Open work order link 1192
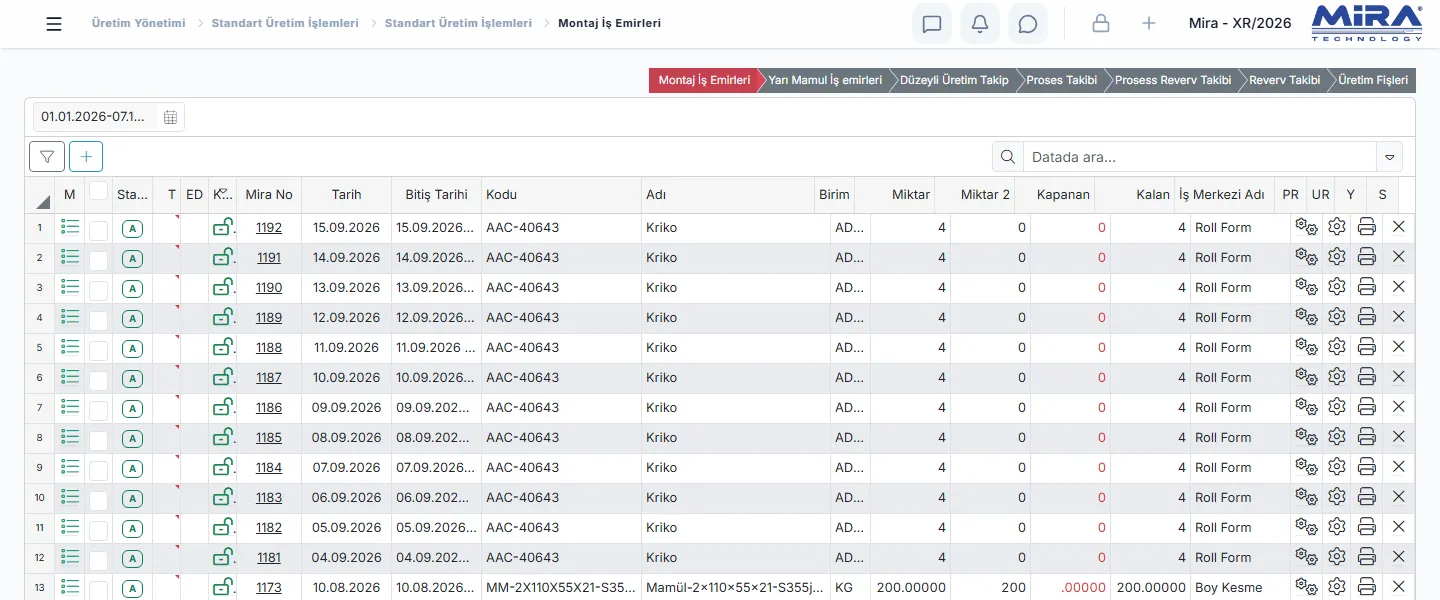 [269, 227]
